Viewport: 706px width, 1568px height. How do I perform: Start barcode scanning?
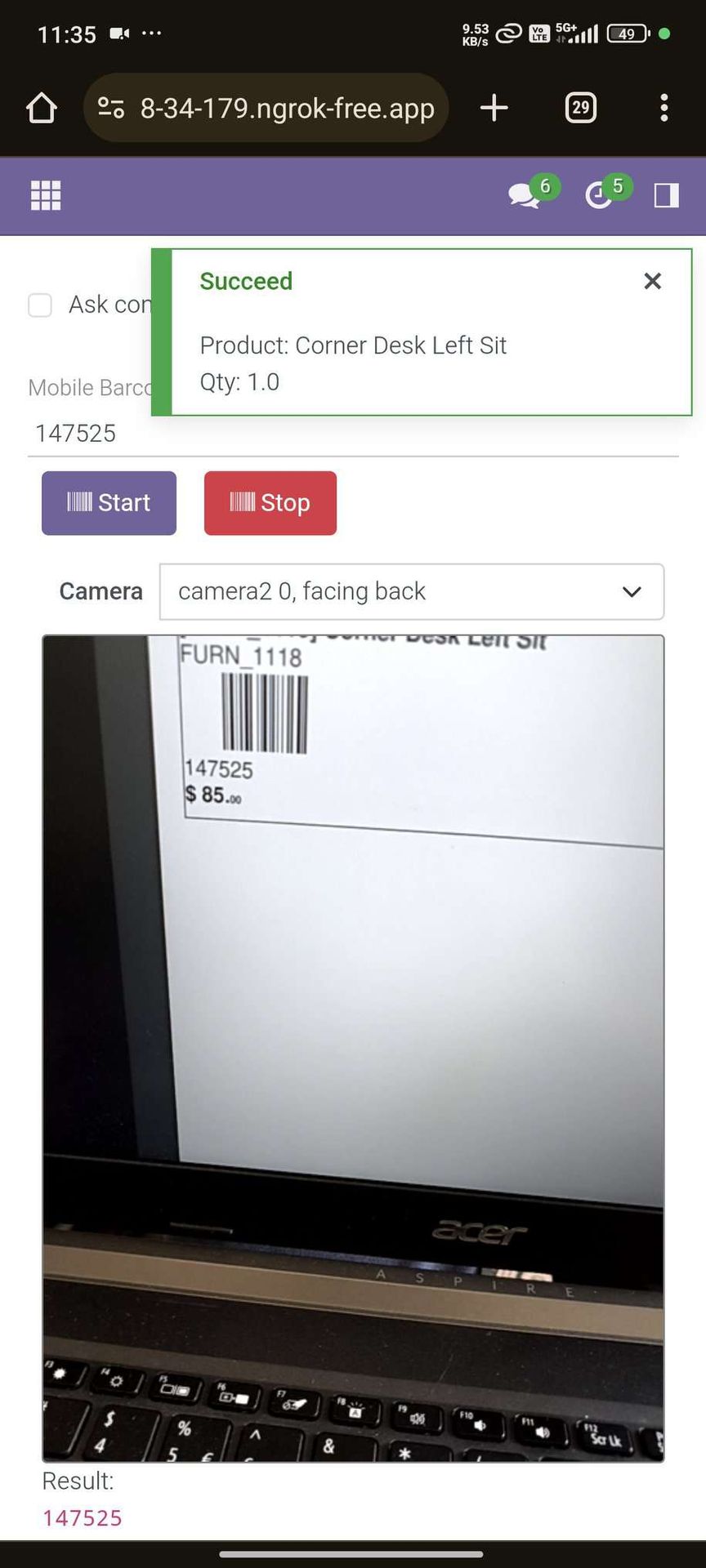109,503
